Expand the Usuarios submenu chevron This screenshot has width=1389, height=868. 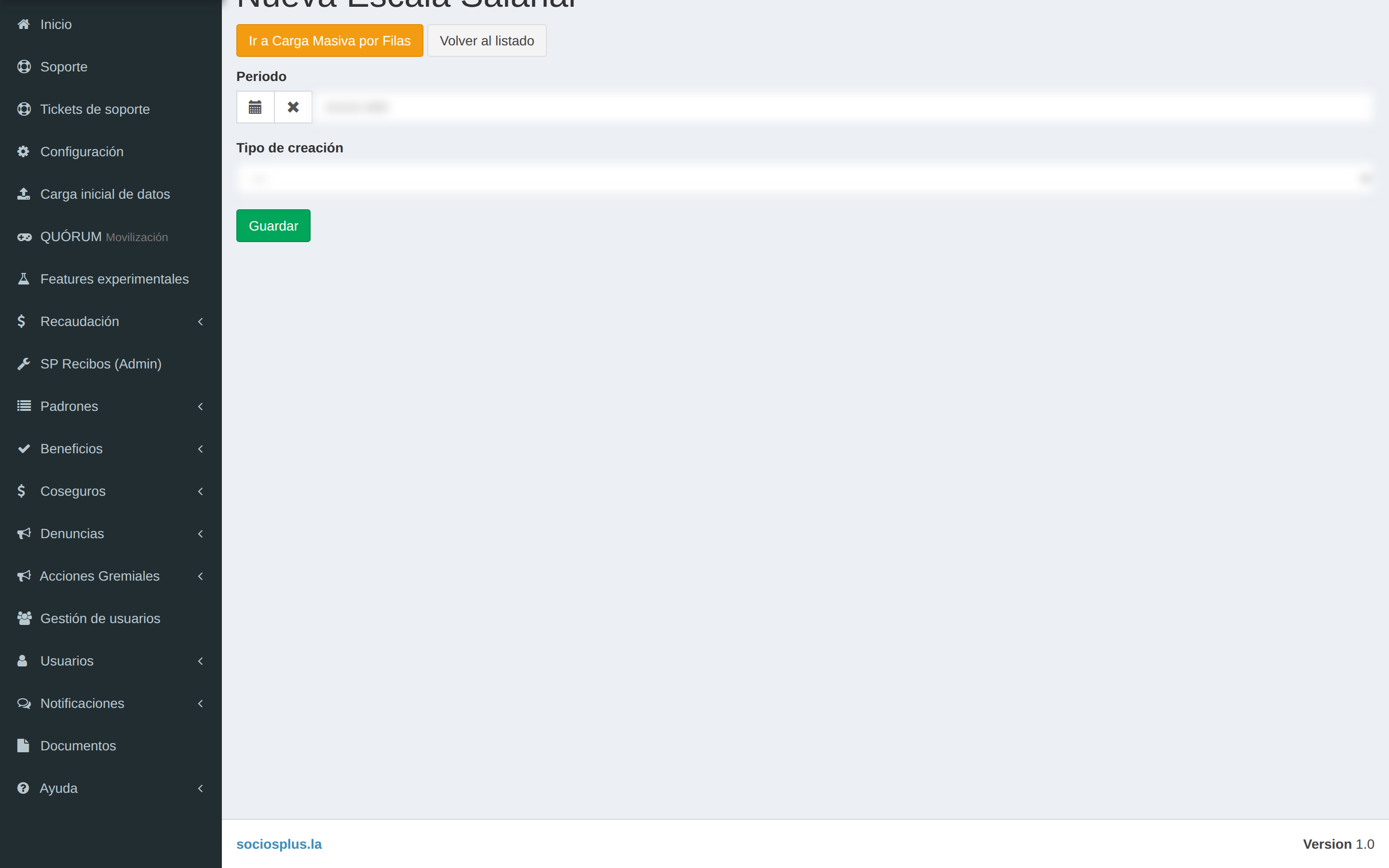pyautogui.click(x=200, y=661)
